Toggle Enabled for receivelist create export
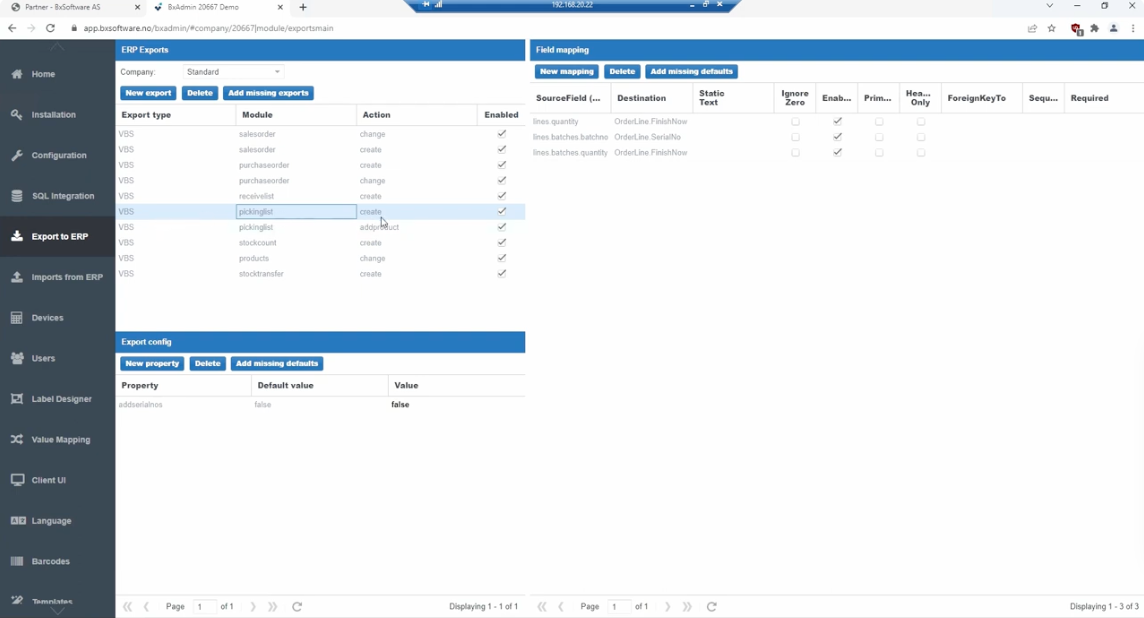The width and height of the screenshot is (1144, 618). coord(501,196)
